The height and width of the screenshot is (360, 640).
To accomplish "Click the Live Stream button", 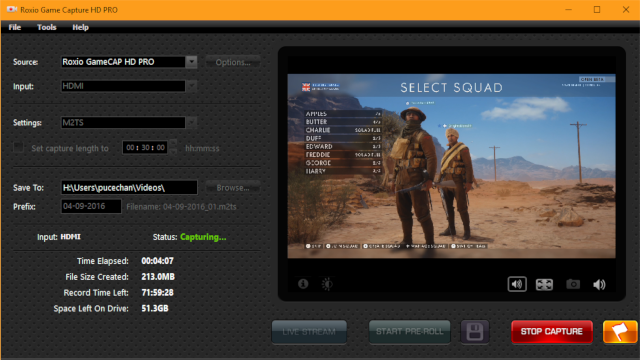I will (309, 331).
